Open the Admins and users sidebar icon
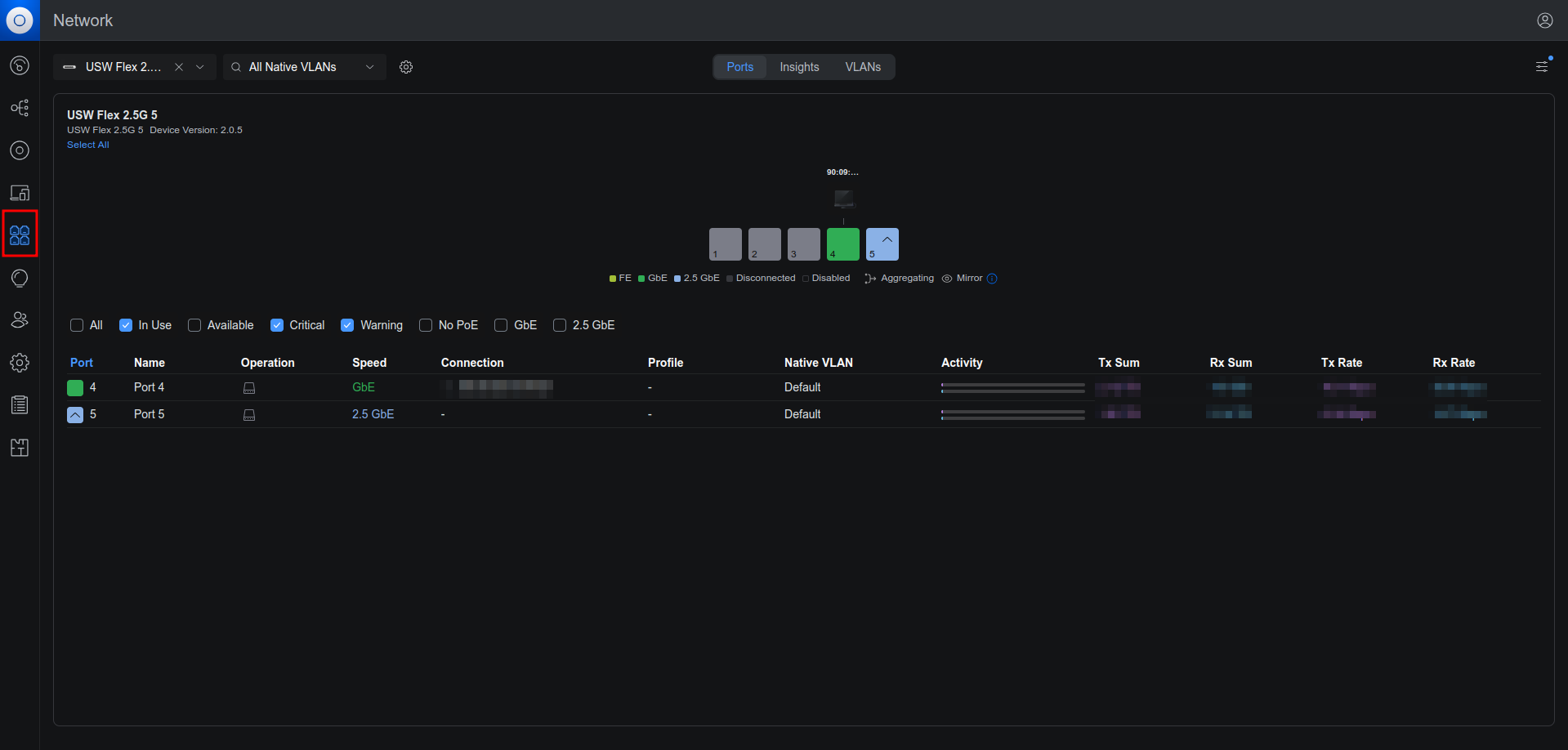This screenshot has height=750, width=1568. coord(20,320)
